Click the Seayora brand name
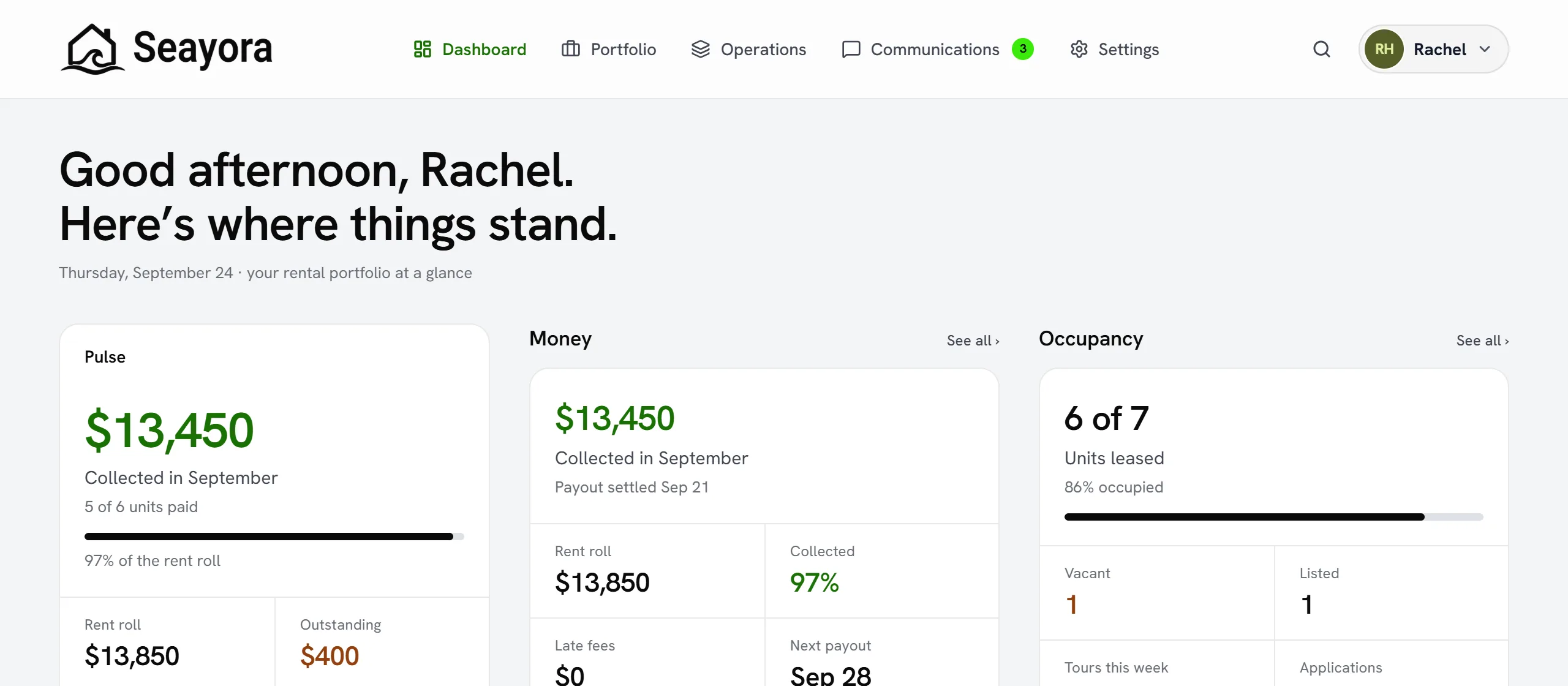 pos(203,49)
